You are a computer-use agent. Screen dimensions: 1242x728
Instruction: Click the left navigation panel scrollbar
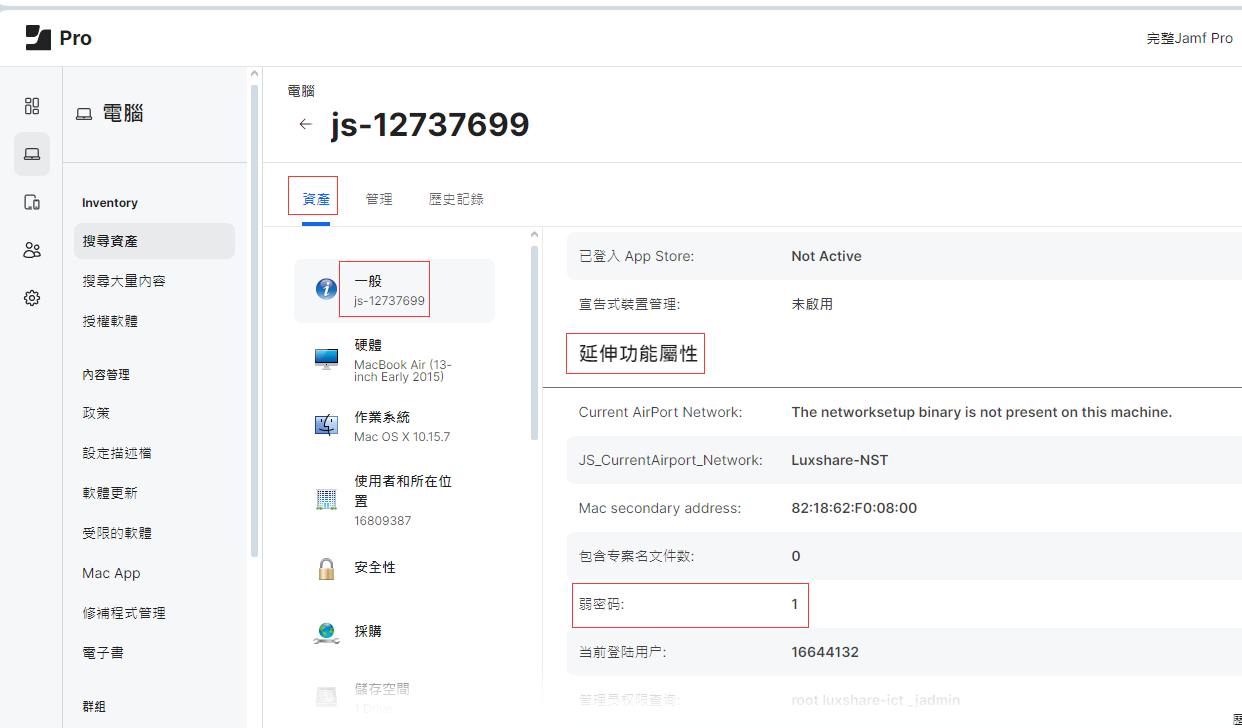point(254,320)
